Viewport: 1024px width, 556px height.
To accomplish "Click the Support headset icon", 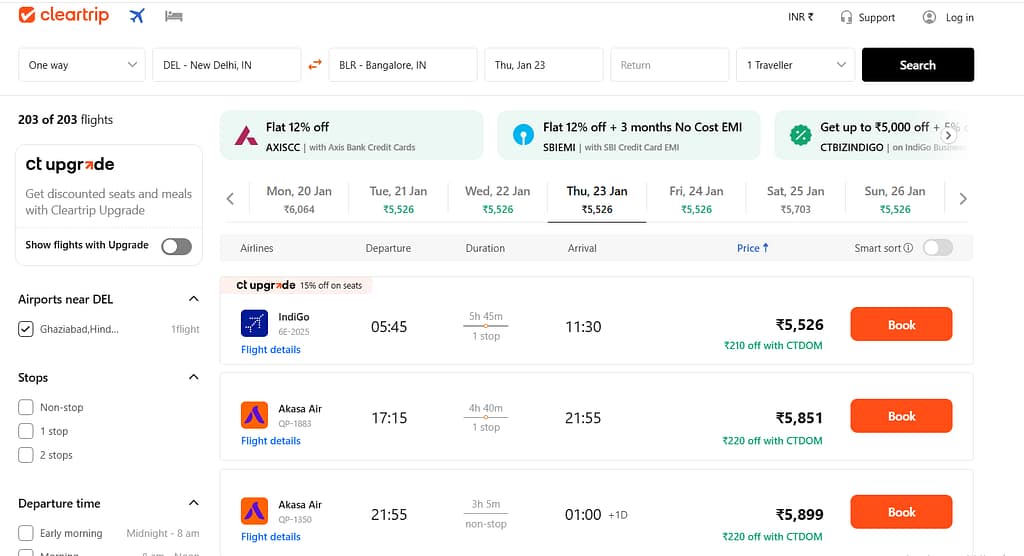I will [x=846, y=18].
